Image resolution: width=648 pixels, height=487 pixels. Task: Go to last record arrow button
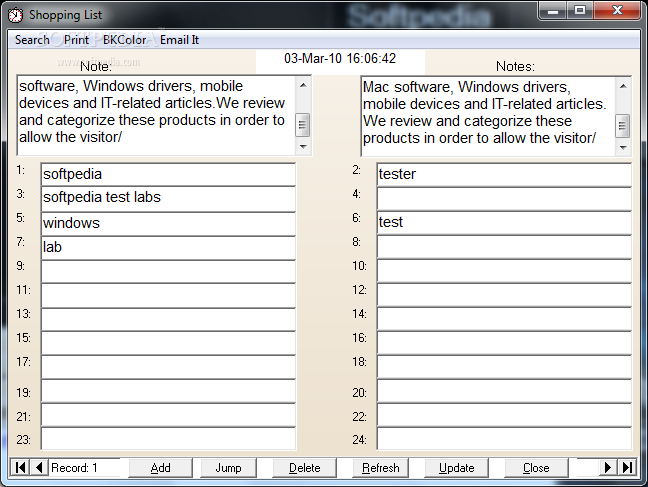point(627,468)
